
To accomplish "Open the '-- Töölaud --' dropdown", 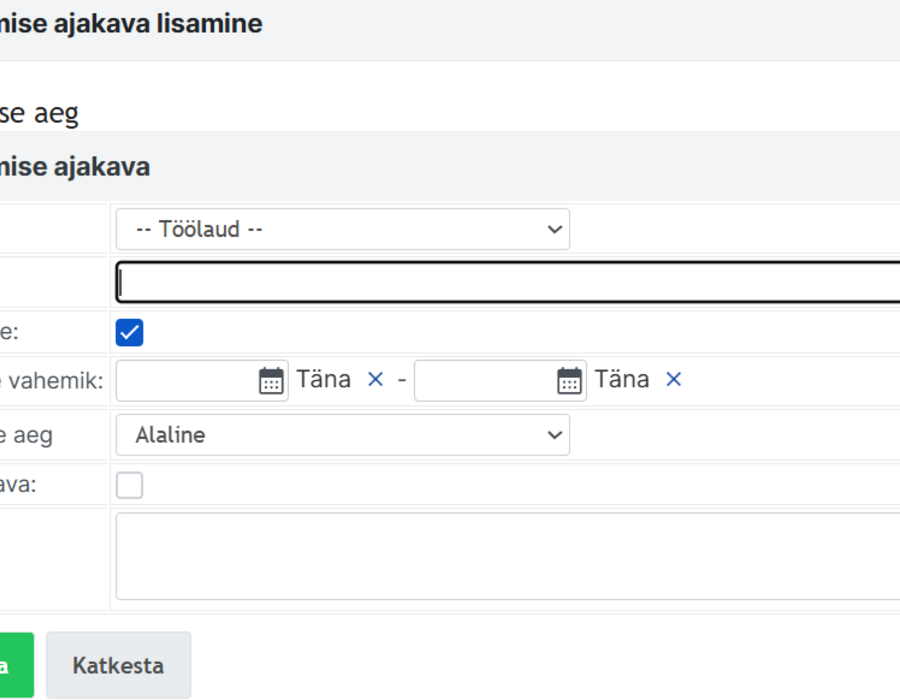I will pyautogui.click(x=343, y=229).
